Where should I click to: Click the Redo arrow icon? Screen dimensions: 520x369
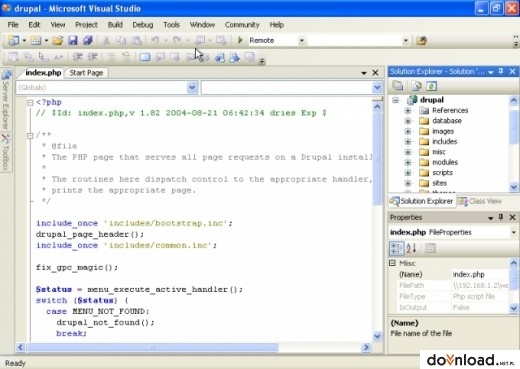tap(177, 40)
